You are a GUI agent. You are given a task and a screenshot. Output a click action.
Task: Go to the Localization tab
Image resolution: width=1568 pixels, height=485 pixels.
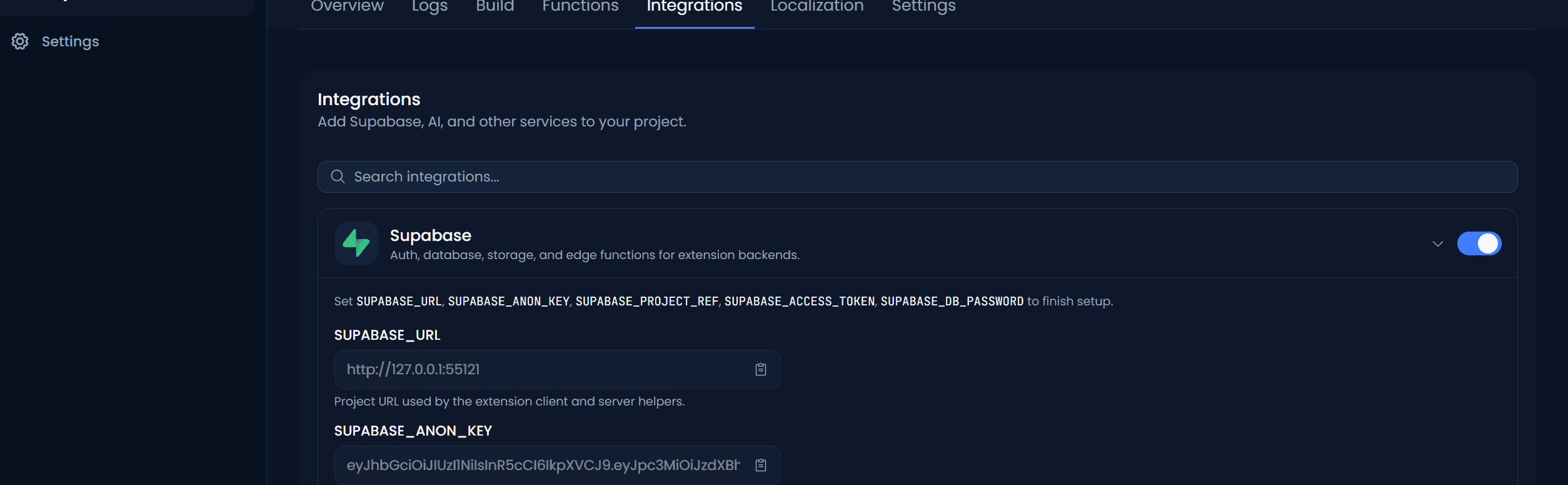click(x=817, y=6)
